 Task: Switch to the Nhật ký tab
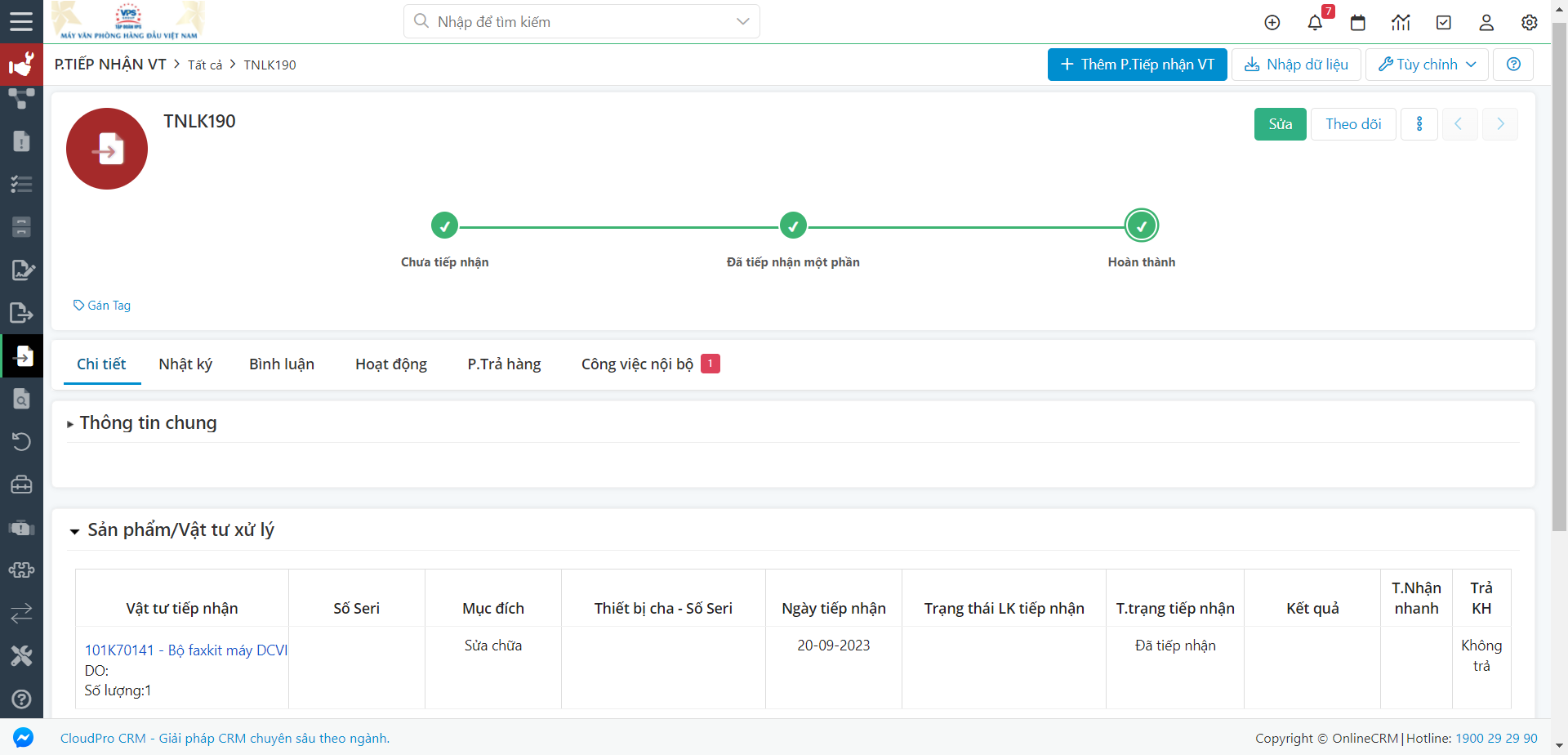pyautogui.click(x=185, y=364)
